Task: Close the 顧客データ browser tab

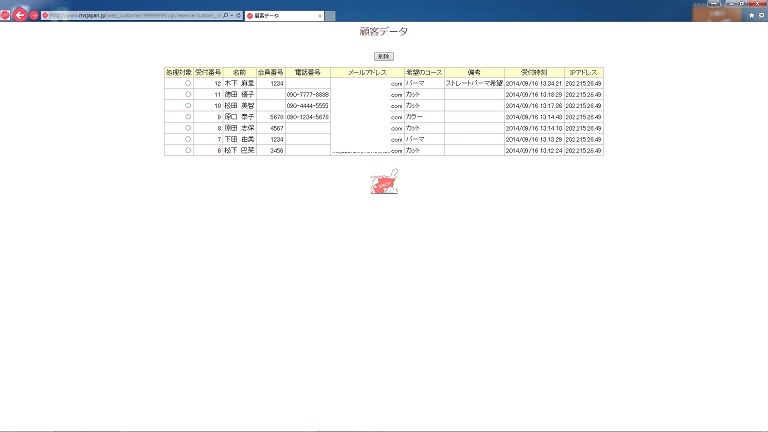Action: [320, 16]
